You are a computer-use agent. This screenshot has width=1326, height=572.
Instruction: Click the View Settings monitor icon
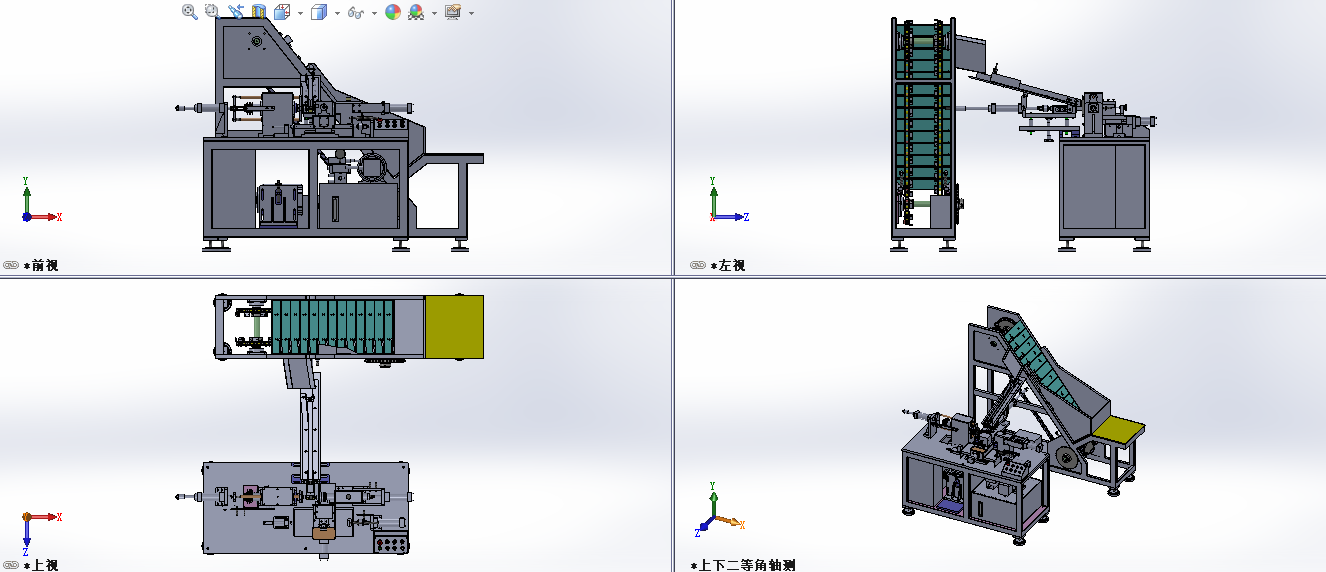453,12
